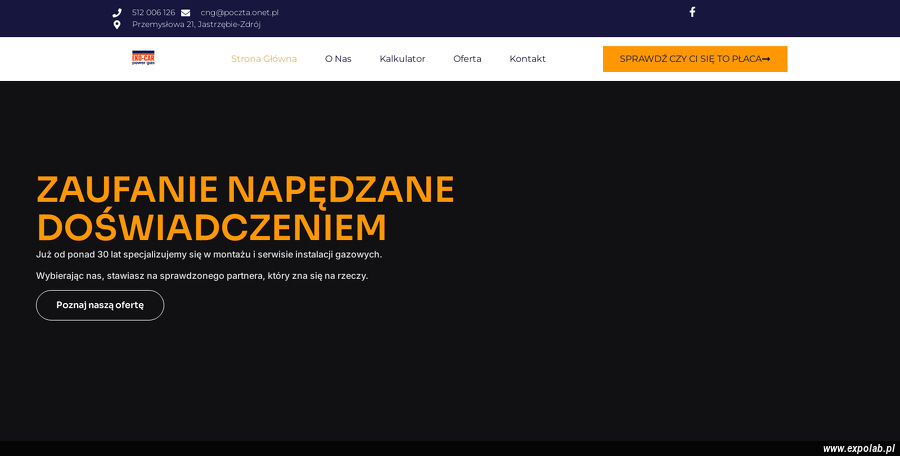Click the Przemysłowa 21 address text
This screenshot has width=900, height=456.
(x=196, y=25)
